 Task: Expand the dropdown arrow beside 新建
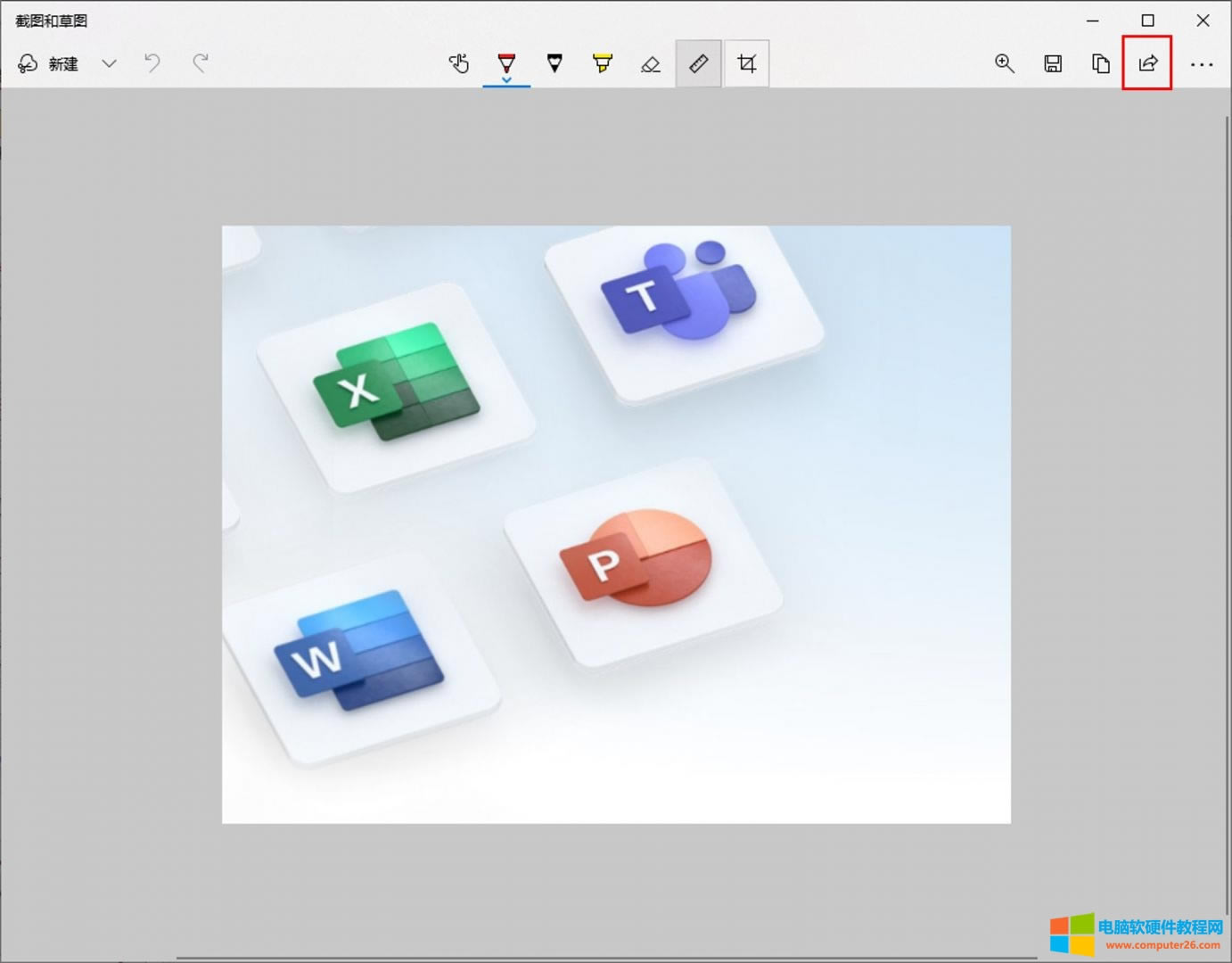(x=109, y=64)
